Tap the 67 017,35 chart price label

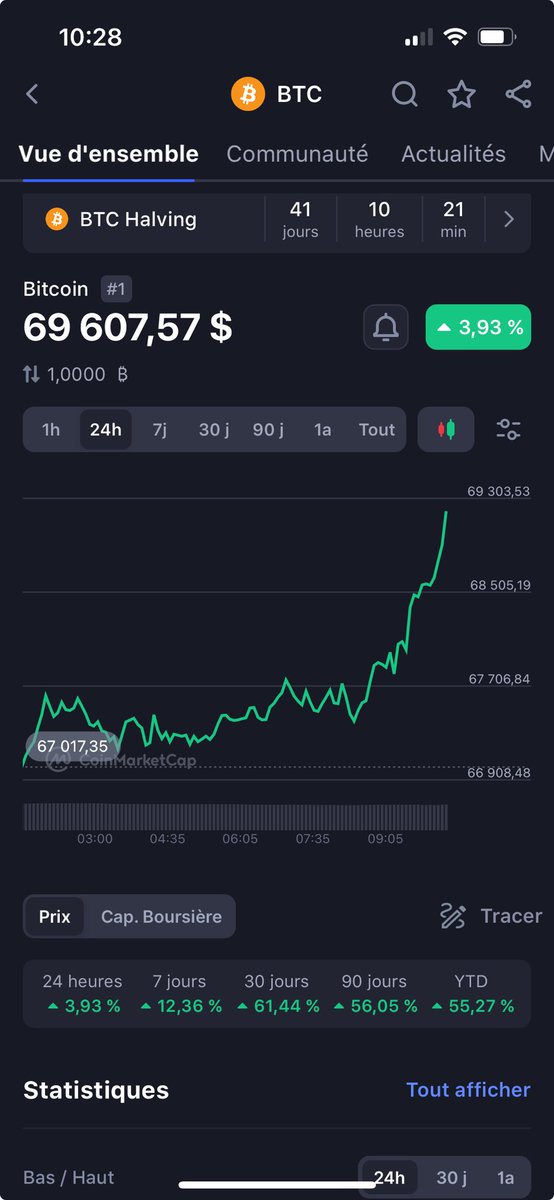pos(72,746)
